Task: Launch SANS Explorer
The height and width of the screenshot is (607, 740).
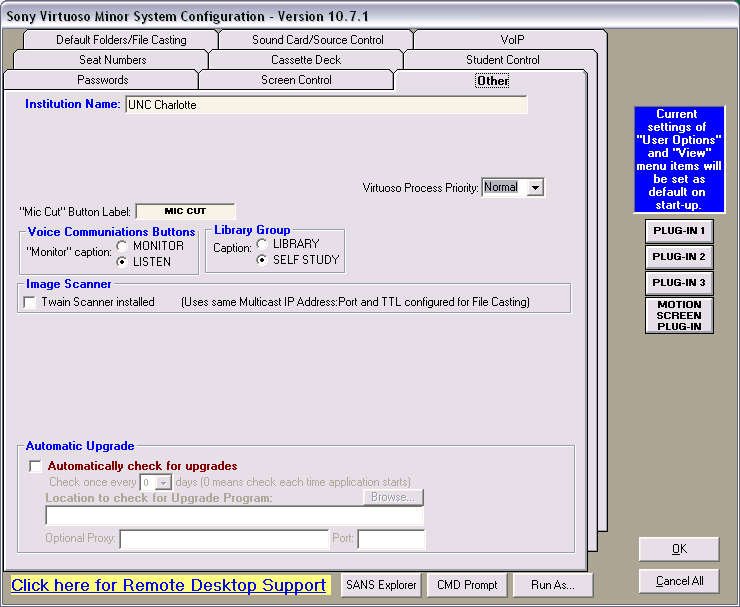Action: [380, 585]
